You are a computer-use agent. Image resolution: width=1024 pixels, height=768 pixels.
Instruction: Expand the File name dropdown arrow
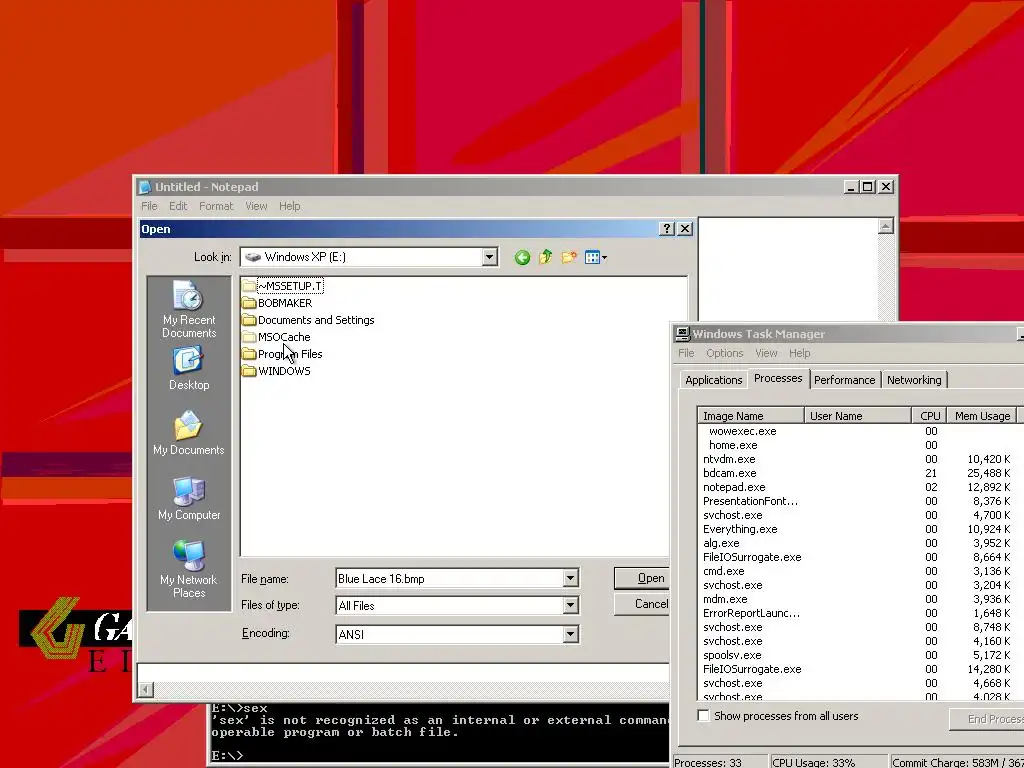570,579
